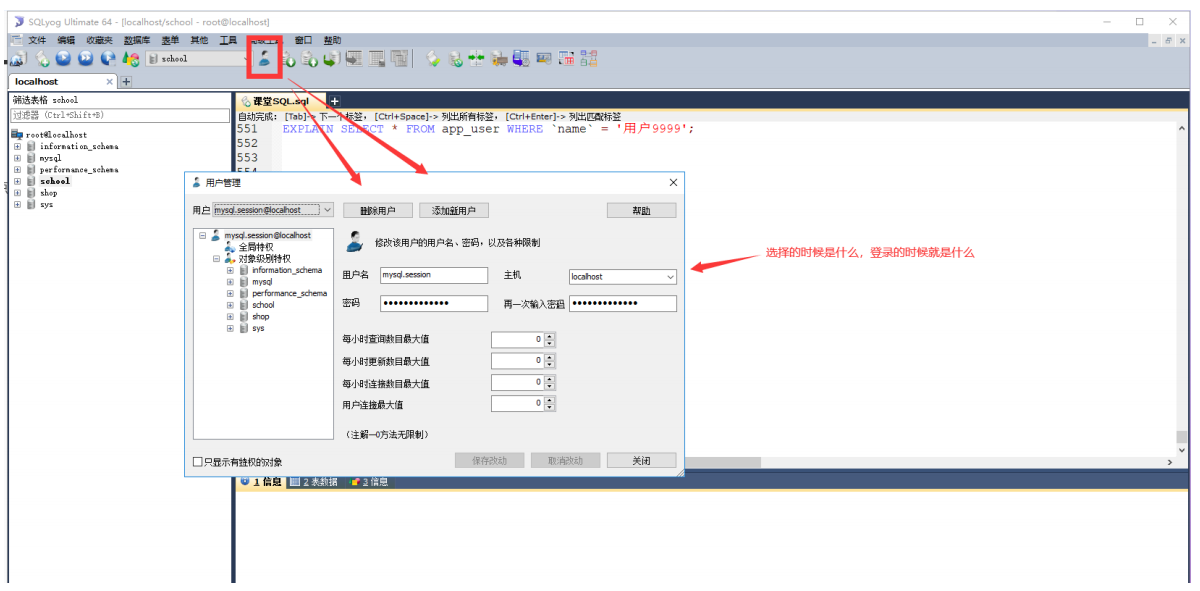
Task: Click the green arrows synchronization toolbar icon
Action: (476, 59)
